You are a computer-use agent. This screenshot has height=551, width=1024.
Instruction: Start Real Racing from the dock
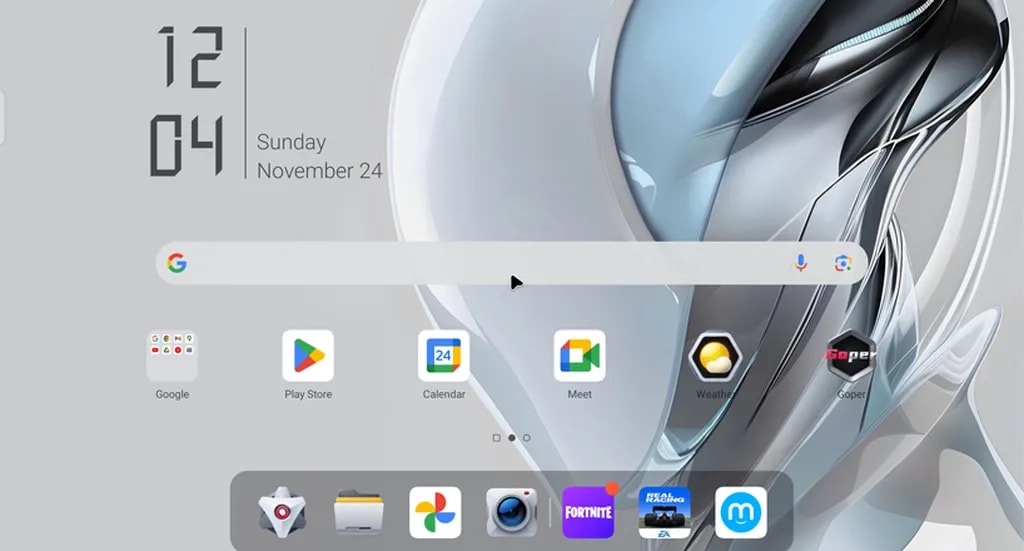(x=665, y=513)
